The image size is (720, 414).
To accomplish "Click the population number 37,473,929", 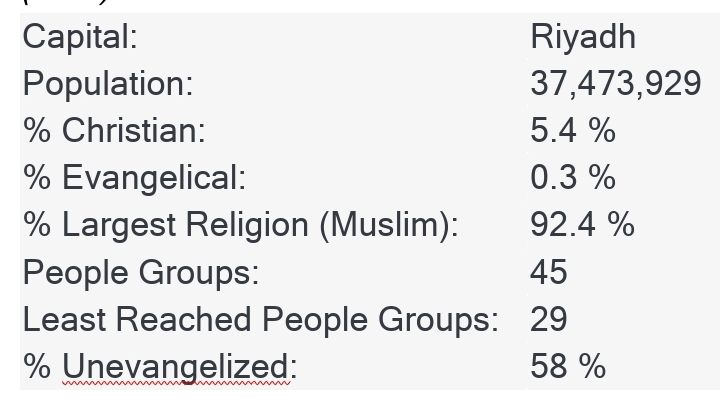I will [615, 84].
